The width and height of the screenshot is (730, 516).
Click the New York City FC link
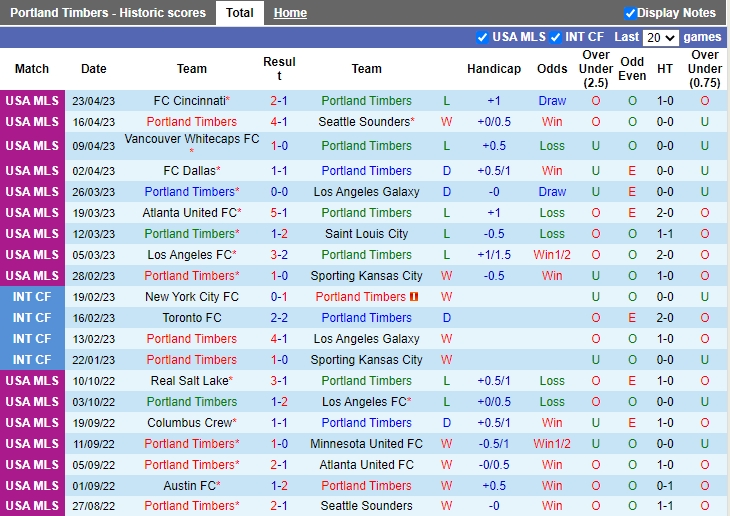point(192,297)
